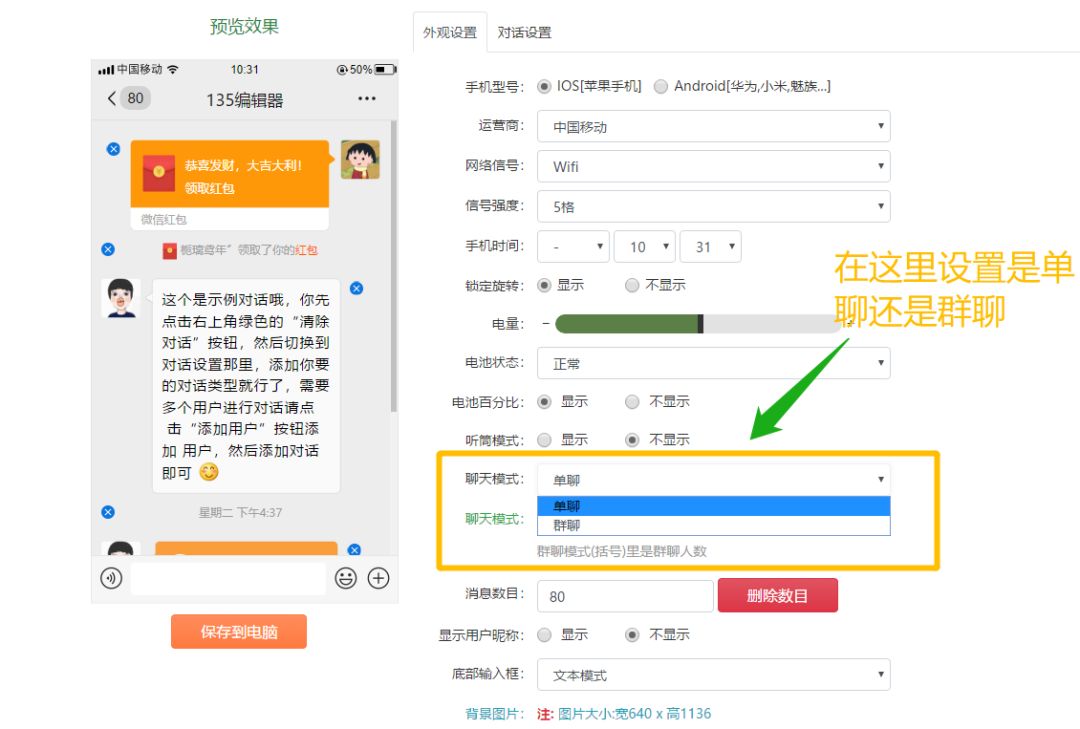Click the left sender avatar in chat
Image resolution: width=1080 pixels, height=729 pixels.
[x=121, y=298]
